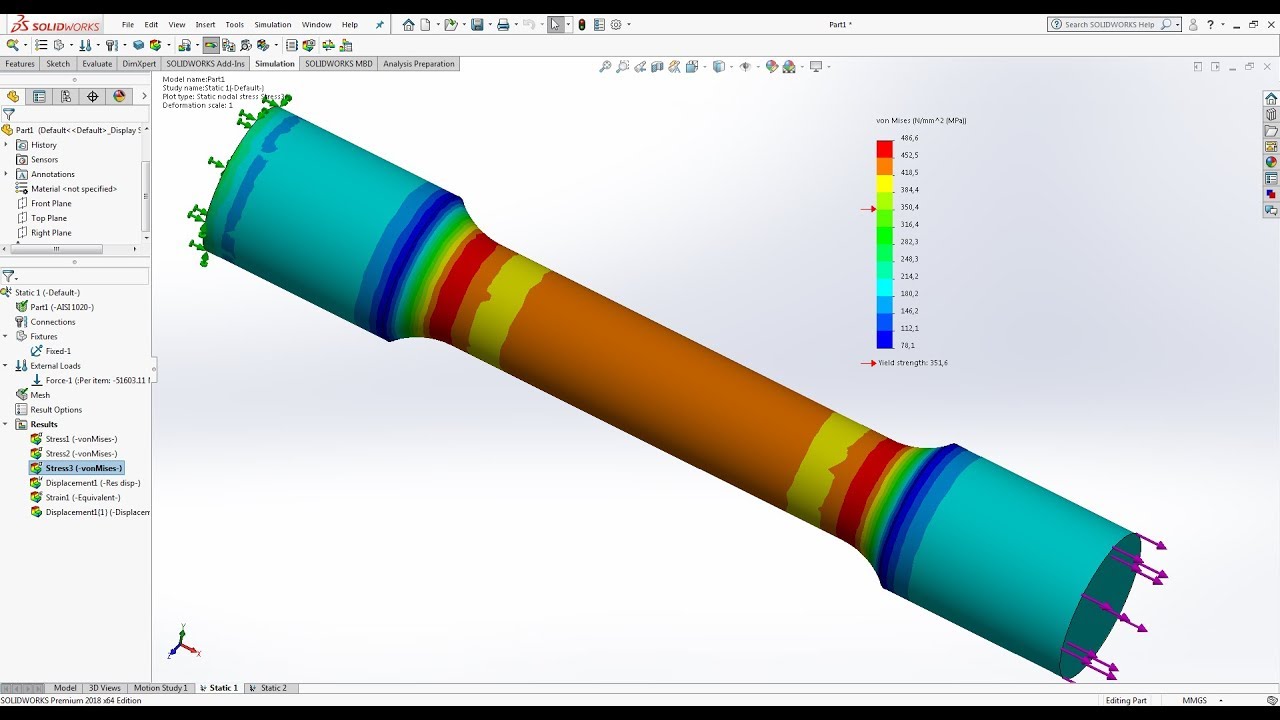The height and width of the screenshot is (720, 1280).
Task: Click the feature tree horizontal scrollbar
Action: coord(56,249)
